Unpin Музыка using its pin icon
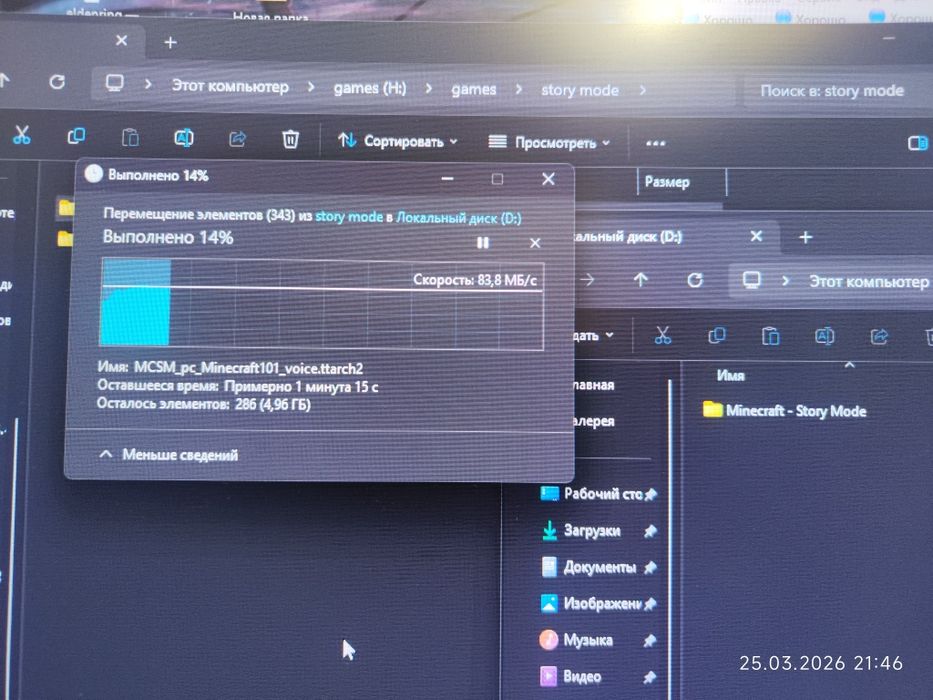 click(650, 640)
